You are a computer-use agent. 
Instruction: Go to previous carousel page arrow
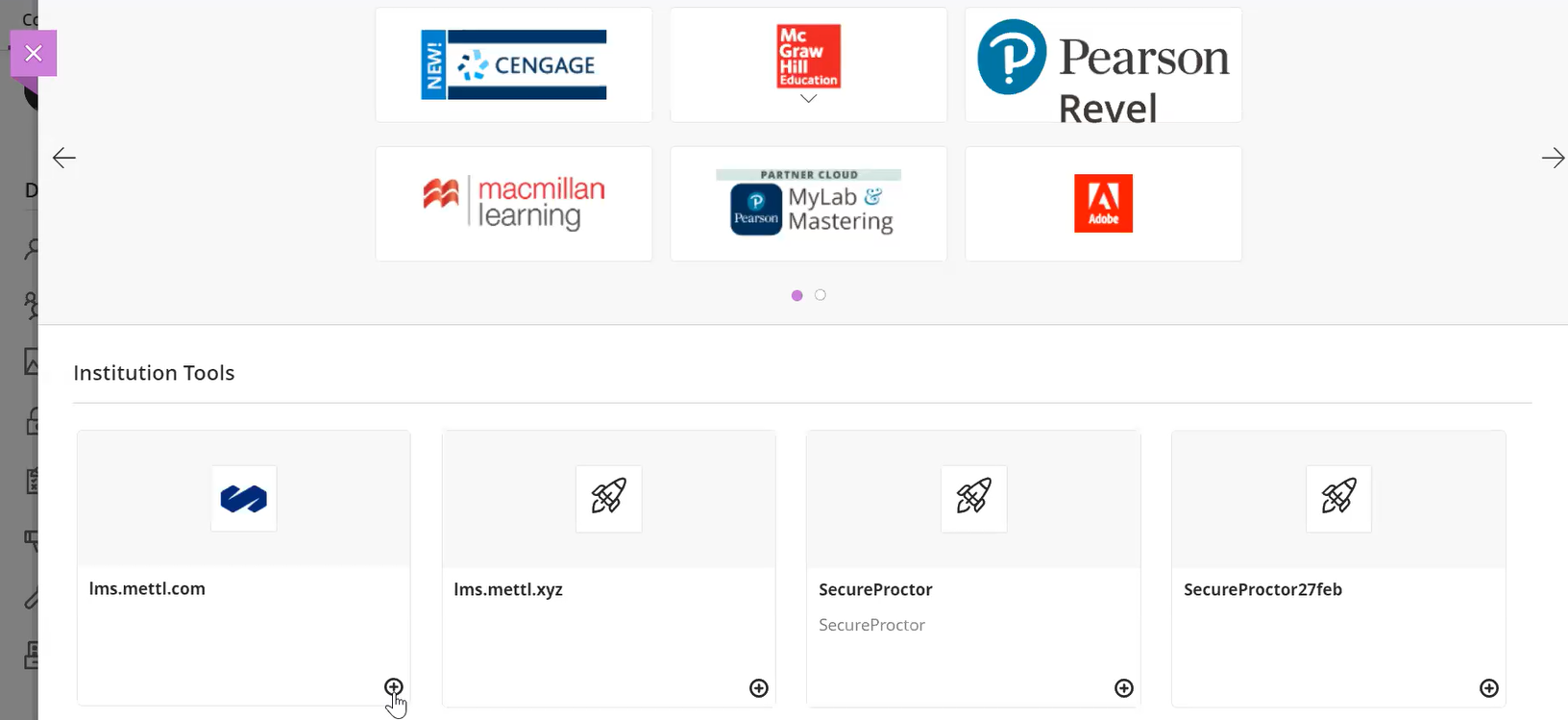tap(64, 158)
